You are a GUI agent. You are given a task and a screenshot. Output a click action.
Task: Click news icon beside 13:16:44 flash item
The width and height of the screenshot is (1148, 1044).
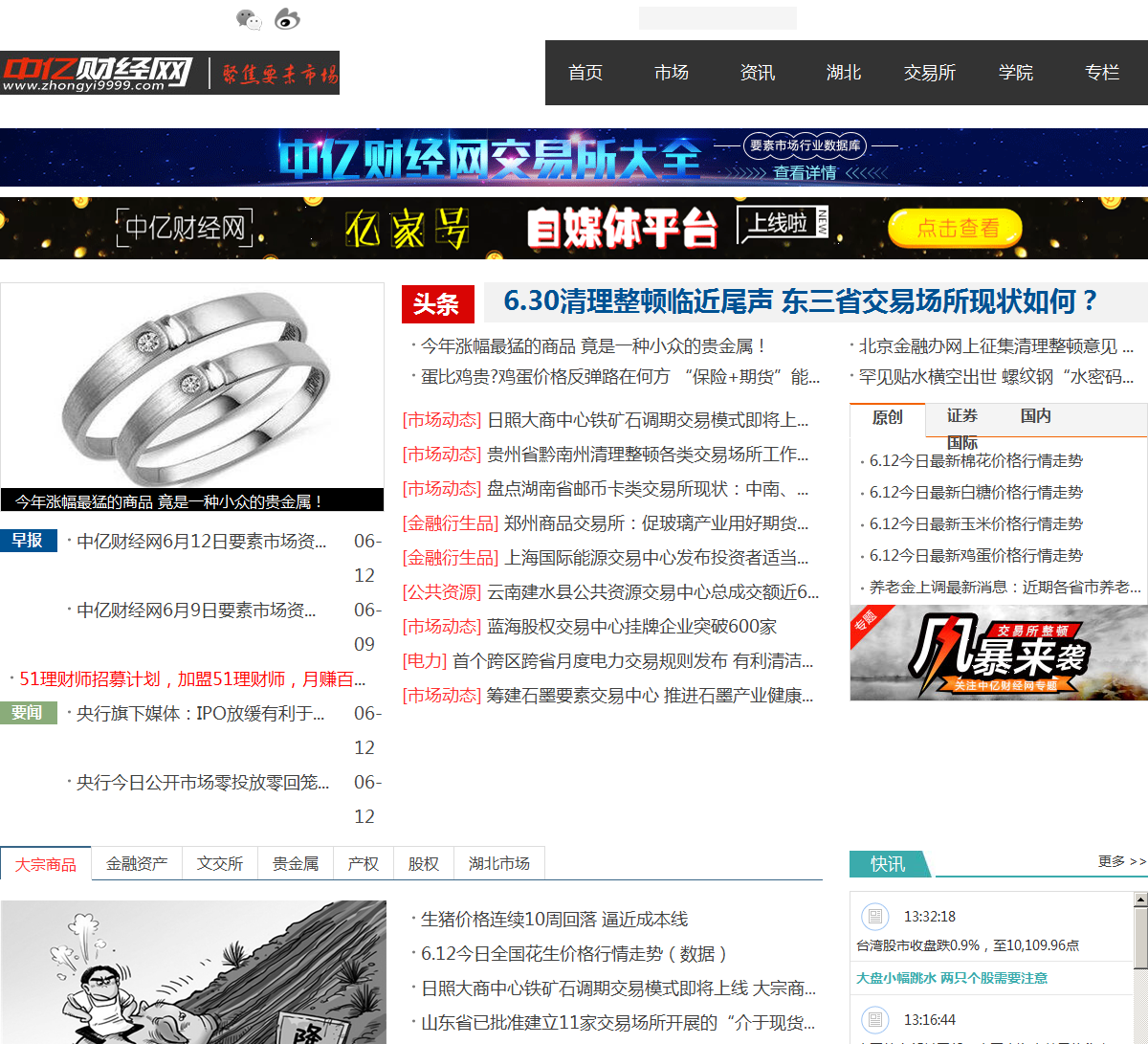coord(874,1020)
